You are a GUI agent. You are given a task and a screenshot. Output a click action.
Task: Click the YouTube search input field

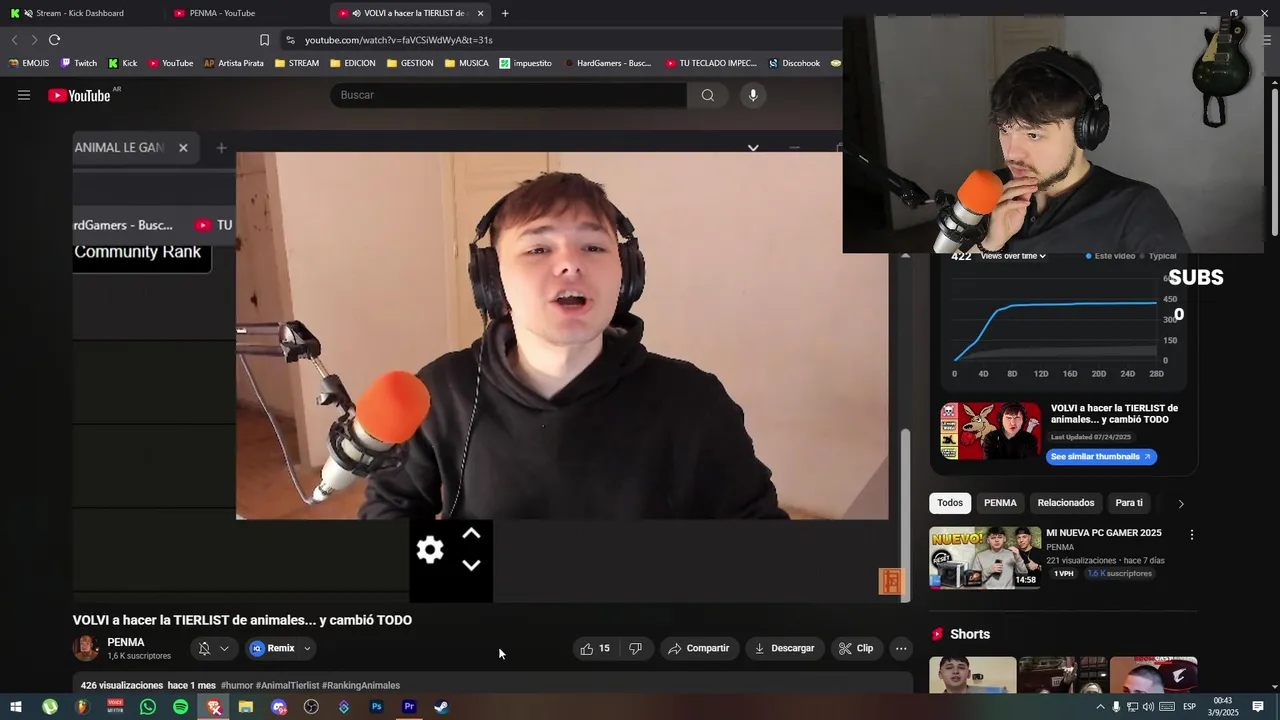(508, 95)
